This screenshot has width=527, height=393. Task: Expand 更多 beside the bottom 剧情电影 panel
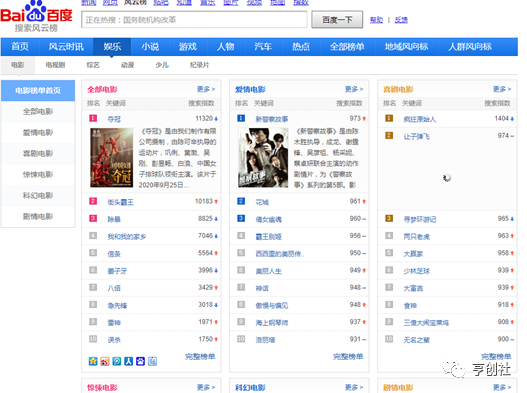(502, 387)
